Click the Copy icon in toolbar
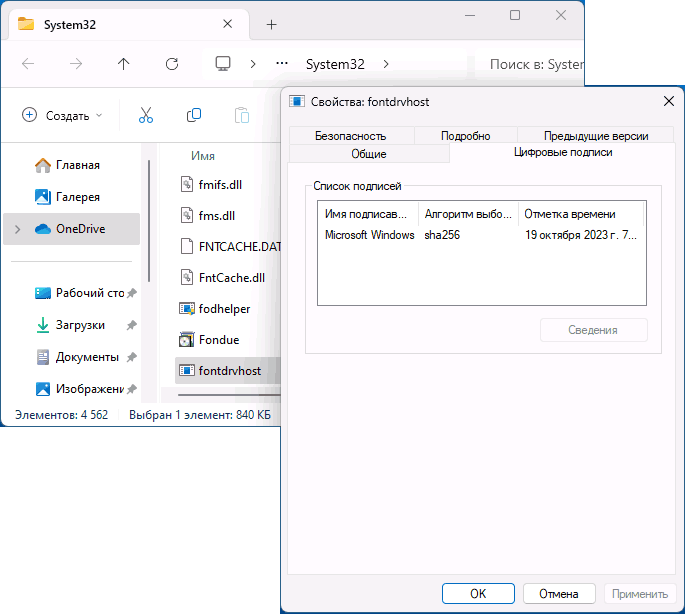 coord(194,115)
